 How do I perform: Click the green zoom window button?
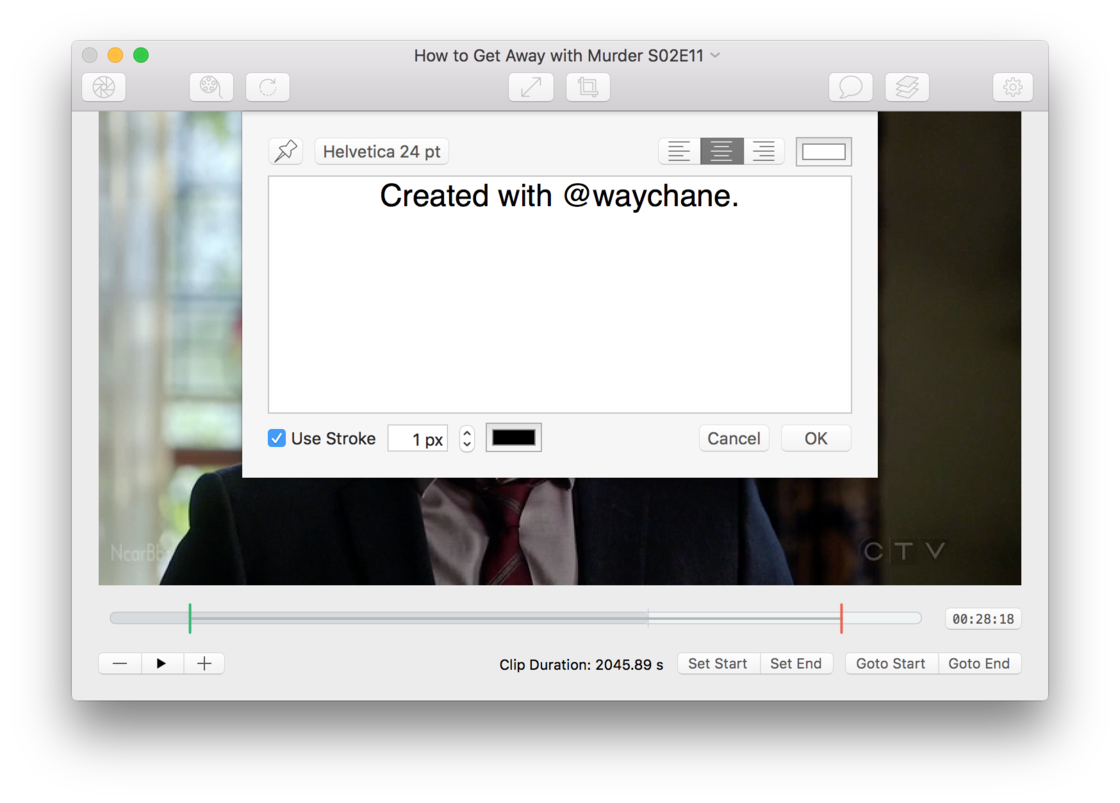[x=141, y=55]
